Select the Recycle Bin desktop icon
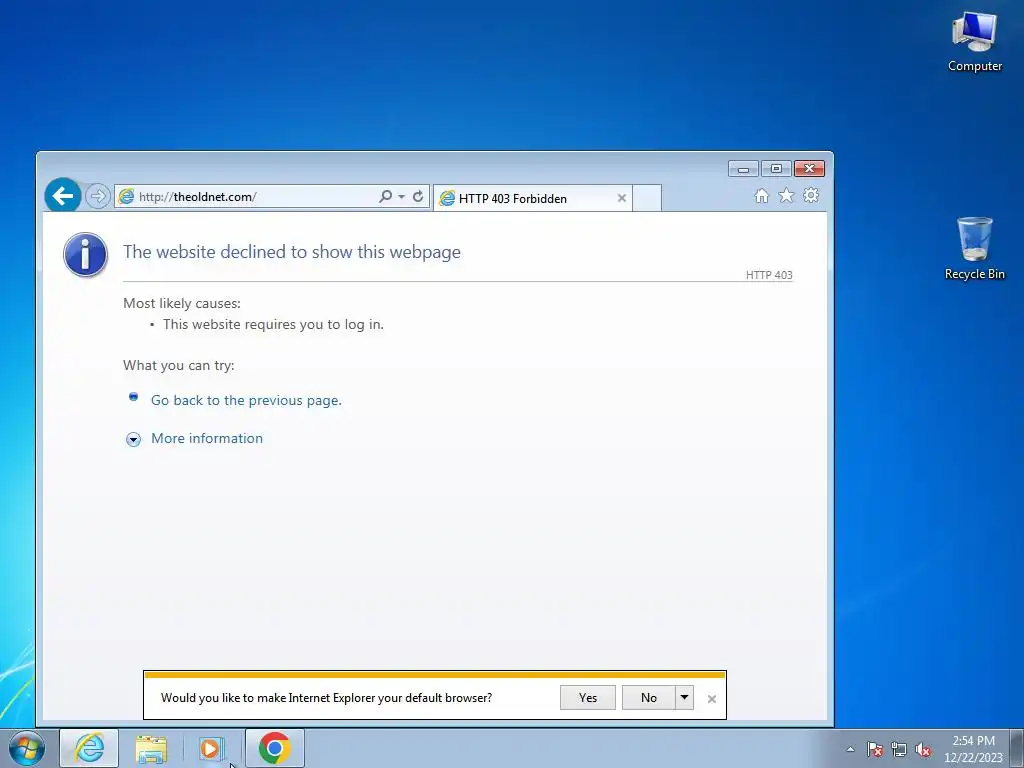This screenshot has height=768, width=1024. pyautogui.click(x=974, y=249)
